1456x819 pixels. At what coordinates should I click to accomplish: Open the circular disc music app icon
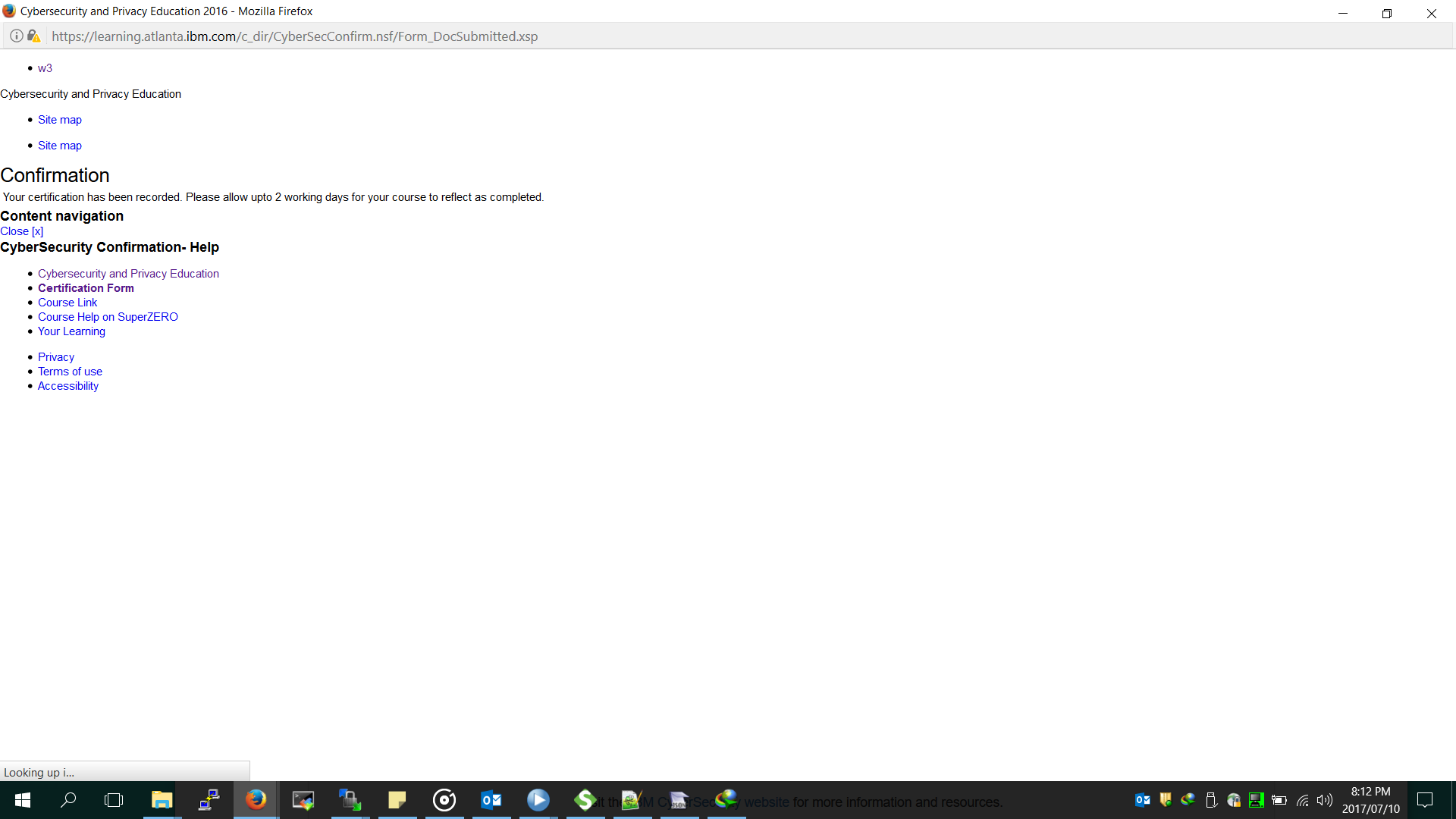pos(444,800)
